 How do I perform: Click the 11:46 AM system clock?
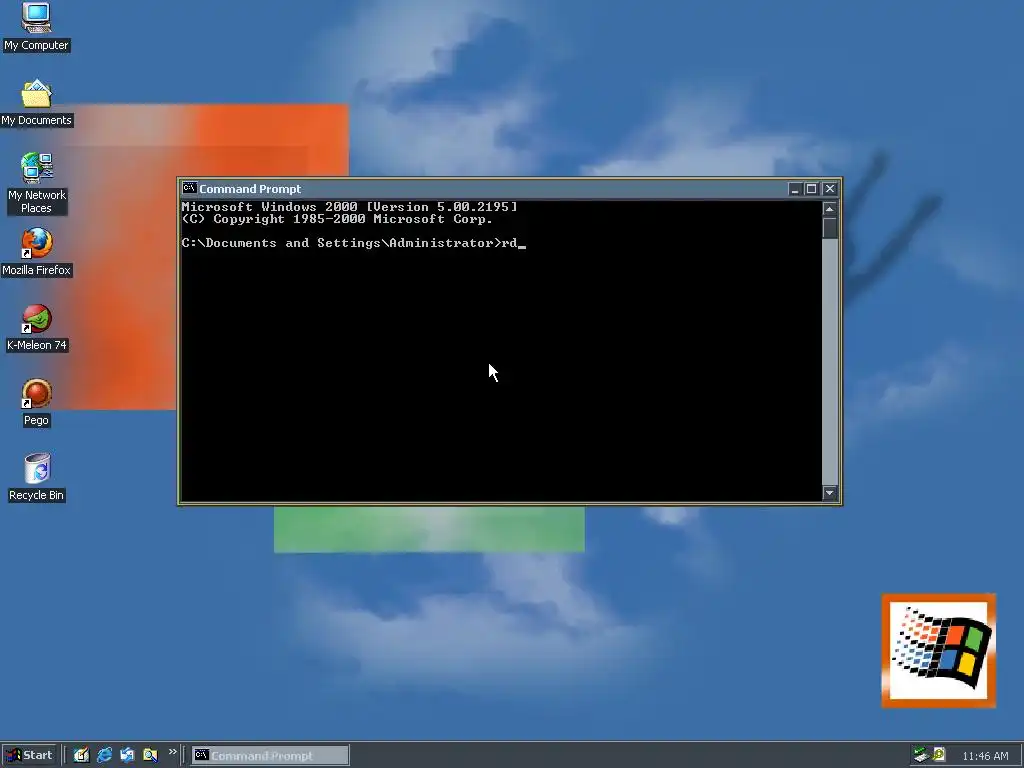tap(985, 756)
